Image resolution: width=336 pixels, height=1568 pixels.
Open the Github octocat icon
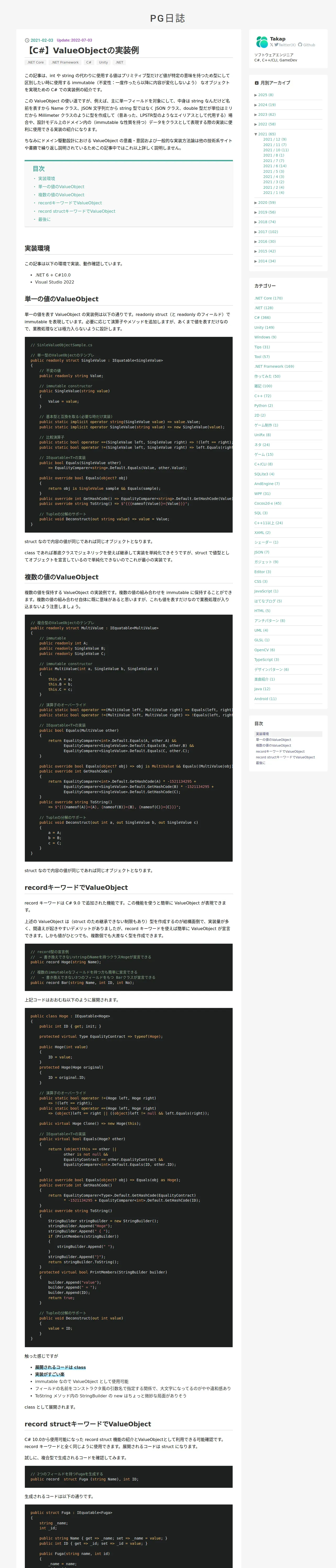[300, 44]
